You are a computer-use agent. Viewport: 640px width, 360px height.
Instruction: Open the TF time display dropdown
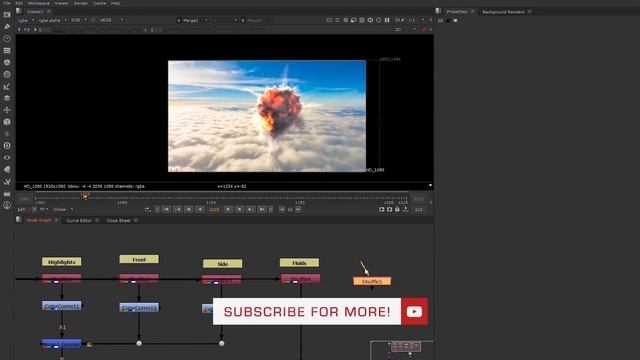coord(43,209)
